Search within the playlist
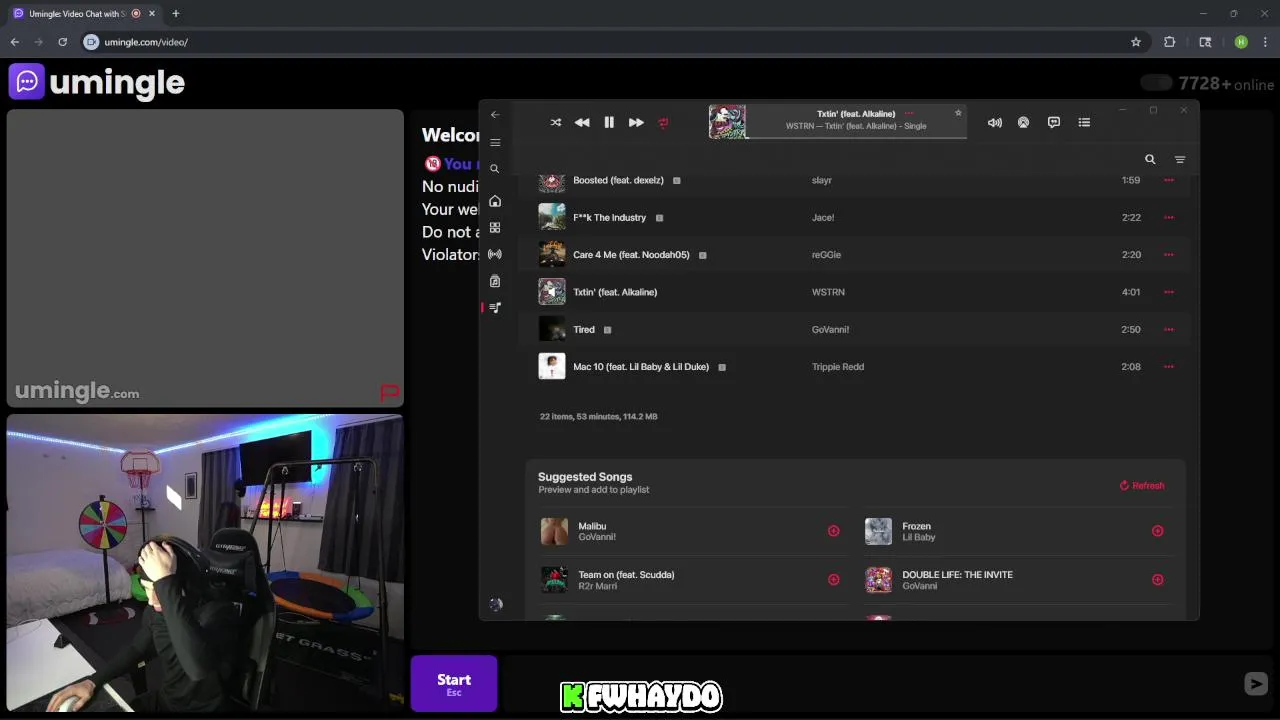The height and width of the screenshot is (720, 1280). click(1150, 160)
